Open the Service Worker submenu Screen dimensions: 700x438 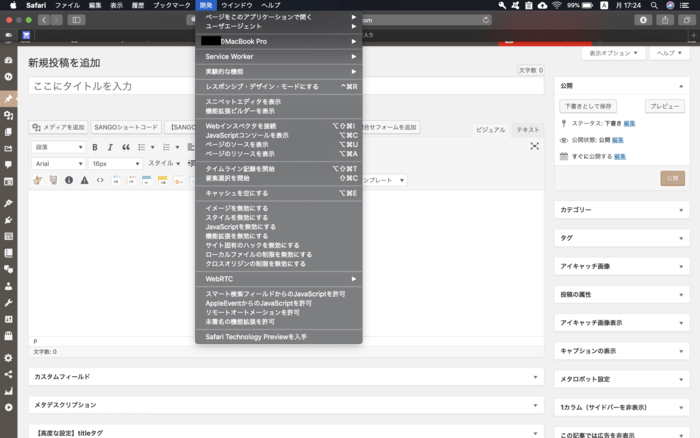click(279, 56)
